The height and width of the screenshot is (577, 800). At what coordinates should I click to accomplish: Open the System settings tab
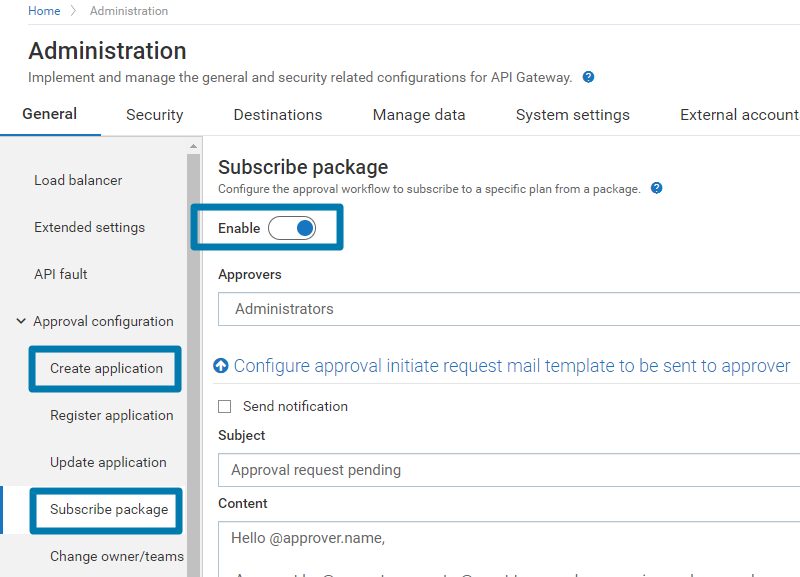click(x=572, y=115)
